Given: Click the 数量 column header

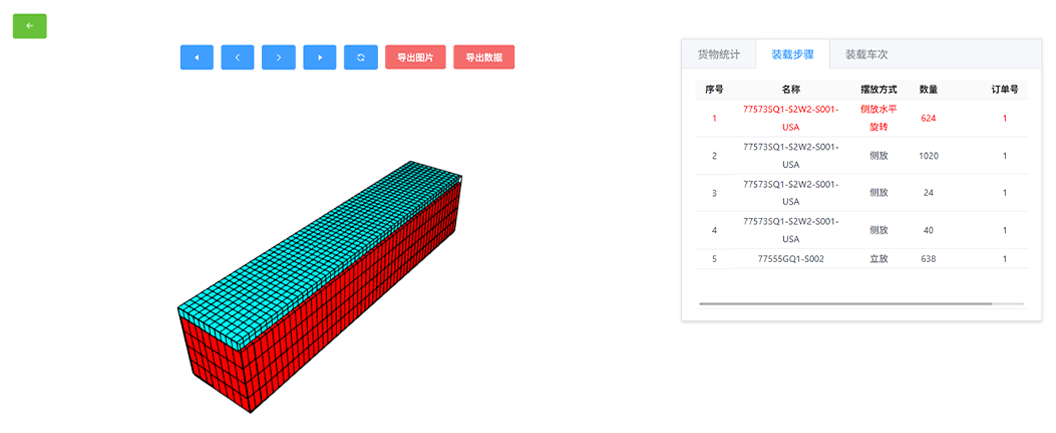Looking at the screenshot, I should (928, 90).
